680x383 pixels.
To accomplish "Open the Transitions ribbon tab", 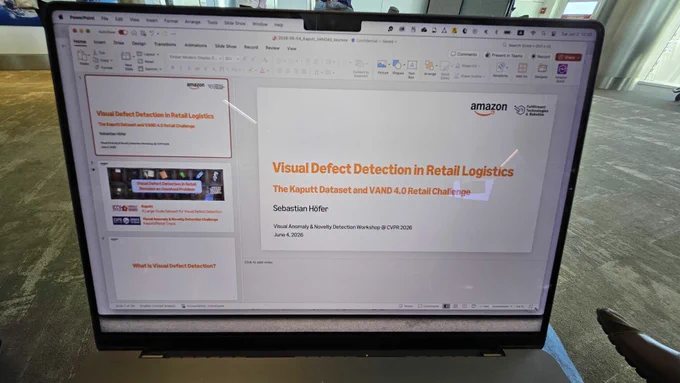I will tap(165, 44).
